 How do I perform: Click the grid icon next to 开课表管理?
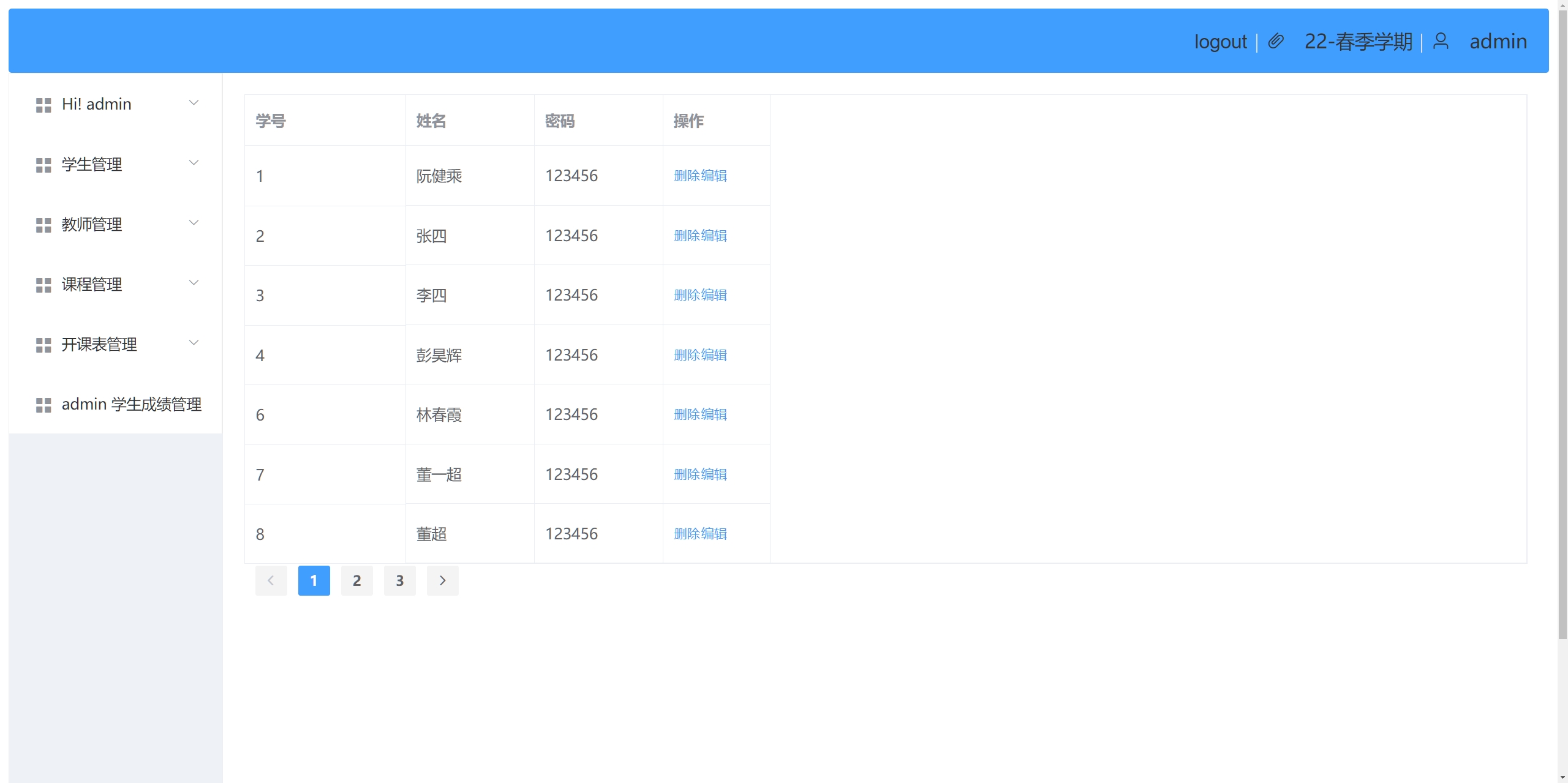point(43,345)
